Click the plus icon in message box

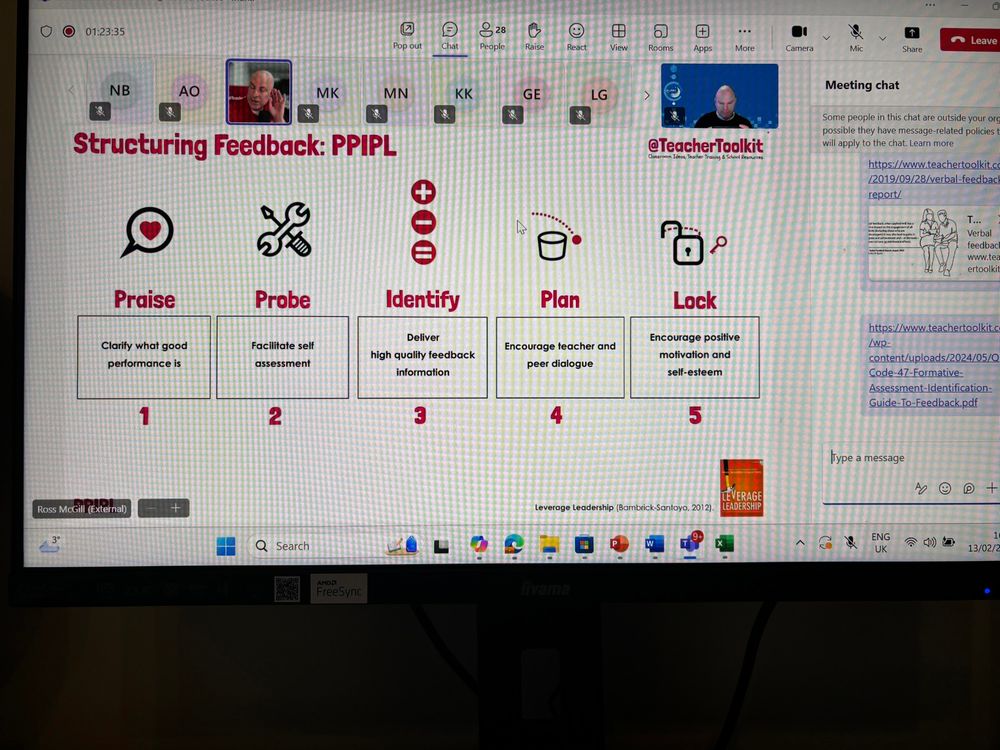coord(991,488)
